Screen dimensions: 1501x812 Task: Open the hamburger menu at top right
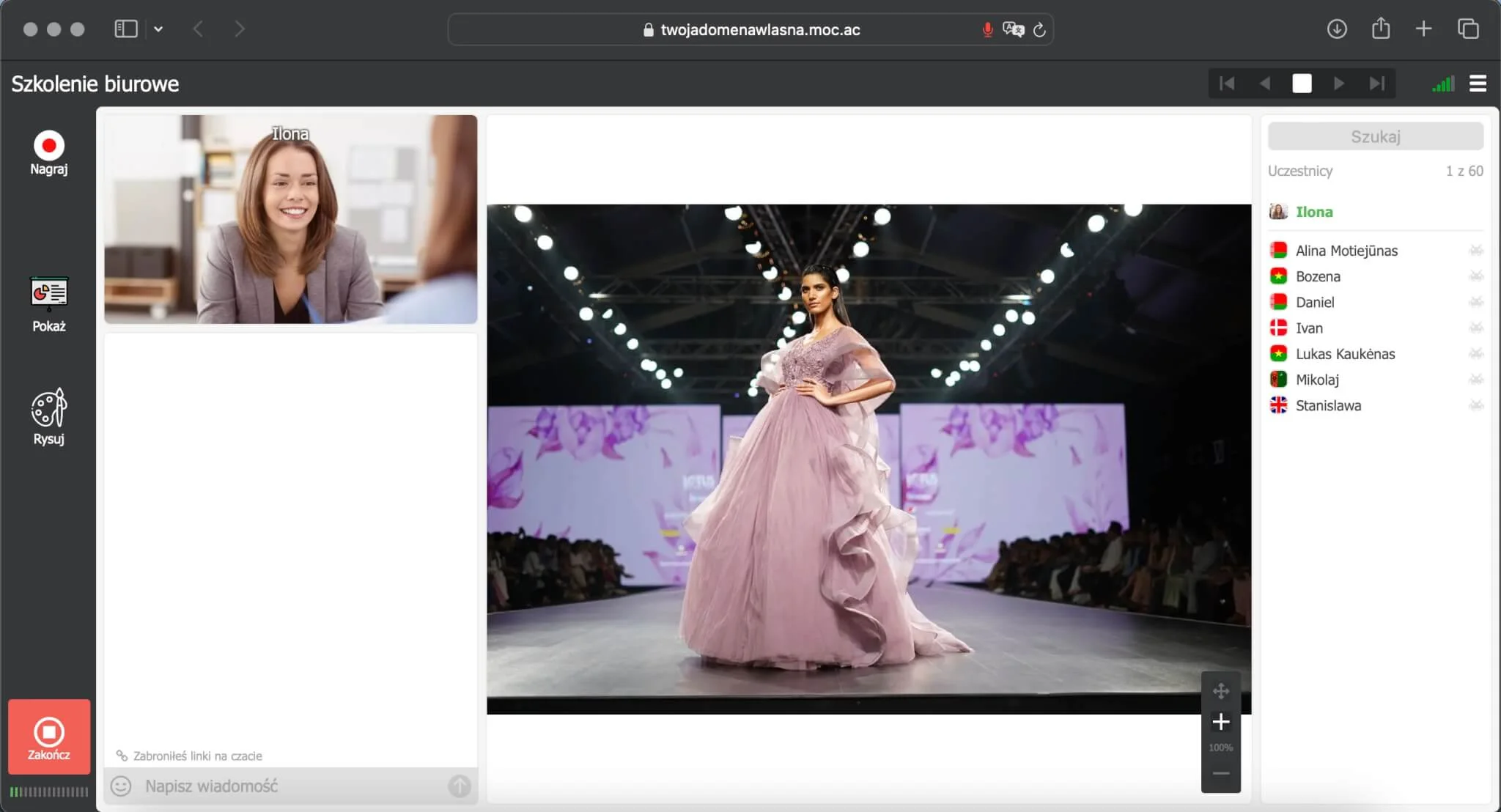point(1478,84)
